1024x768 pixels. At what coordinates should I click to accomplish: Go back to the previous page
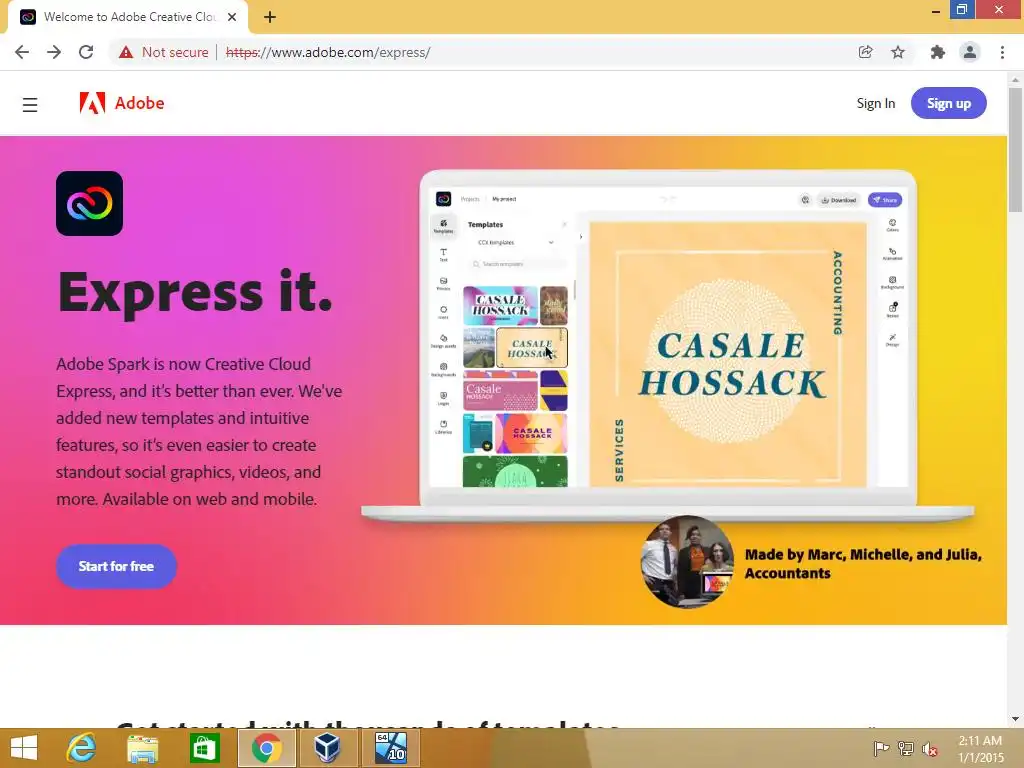point(22,52)
